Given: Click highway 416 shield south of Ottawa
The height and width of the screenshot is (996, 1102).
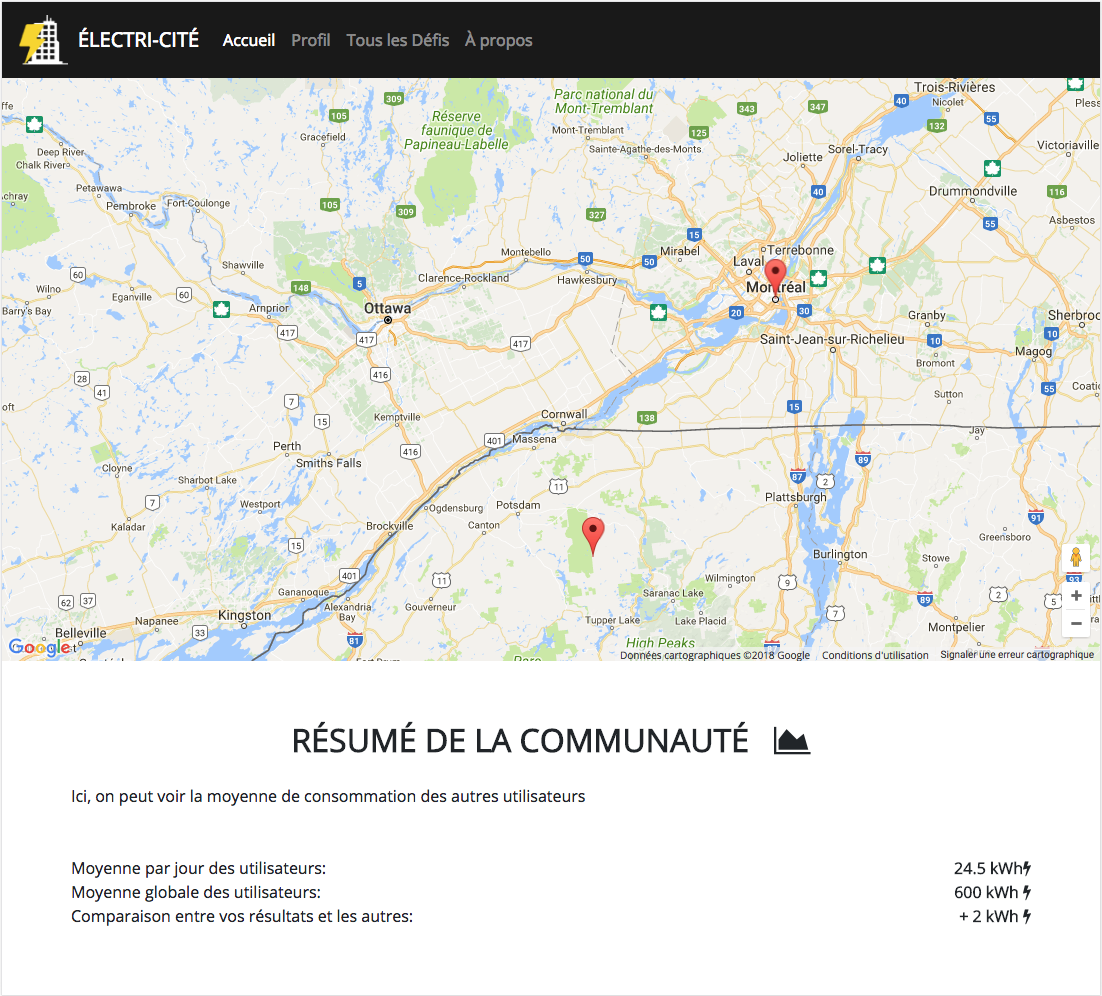Looking at the screenshot, I should click(x=380, y=375).
